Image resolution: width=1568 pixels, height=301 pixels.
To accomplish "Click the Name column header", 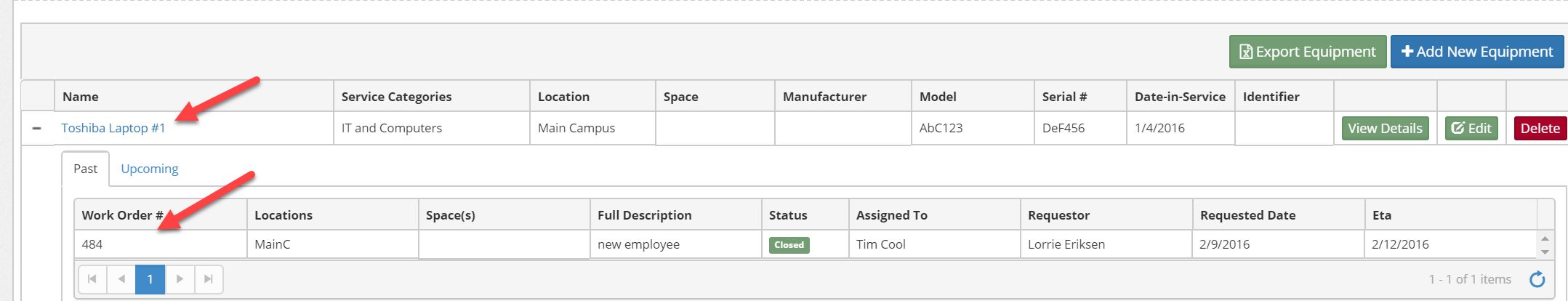I will [194, 97].
